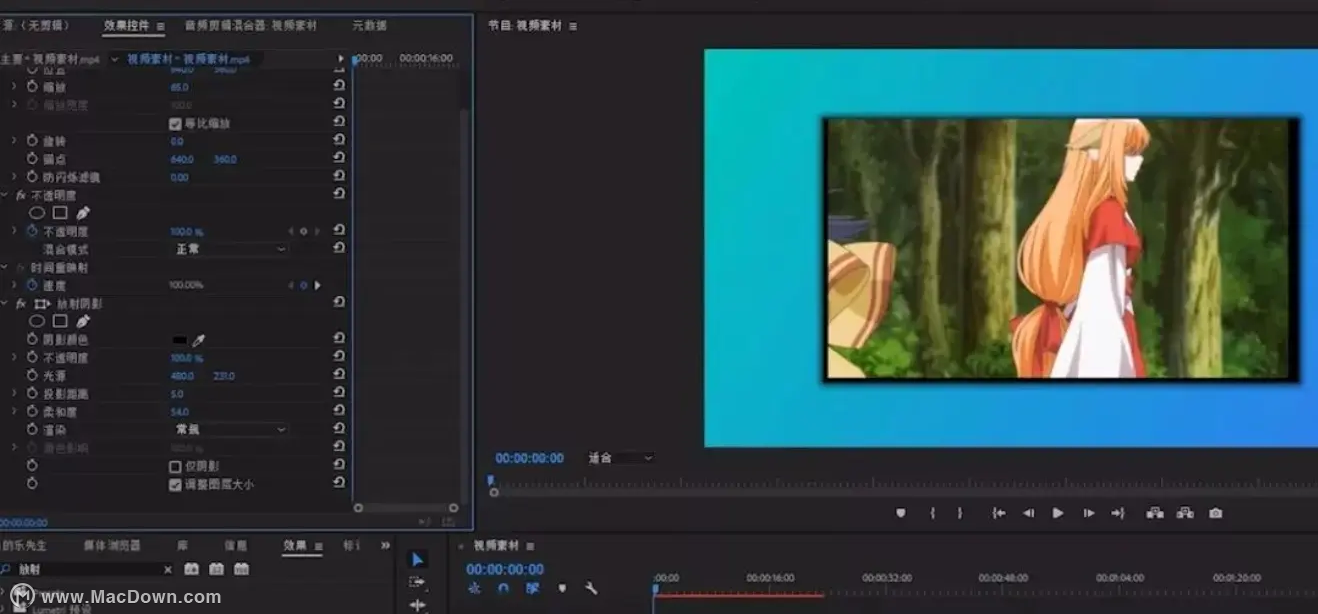Image resolution: width=1318 pixels, height=614 pixels.
Task: Go to In point in Program monitor
Action: [x=998, y=513]
